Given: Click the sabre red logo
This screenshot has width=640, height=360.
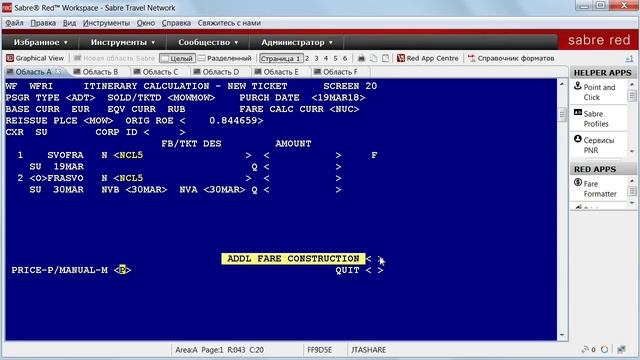Looking at the screenshot, I should click(599, 40).
